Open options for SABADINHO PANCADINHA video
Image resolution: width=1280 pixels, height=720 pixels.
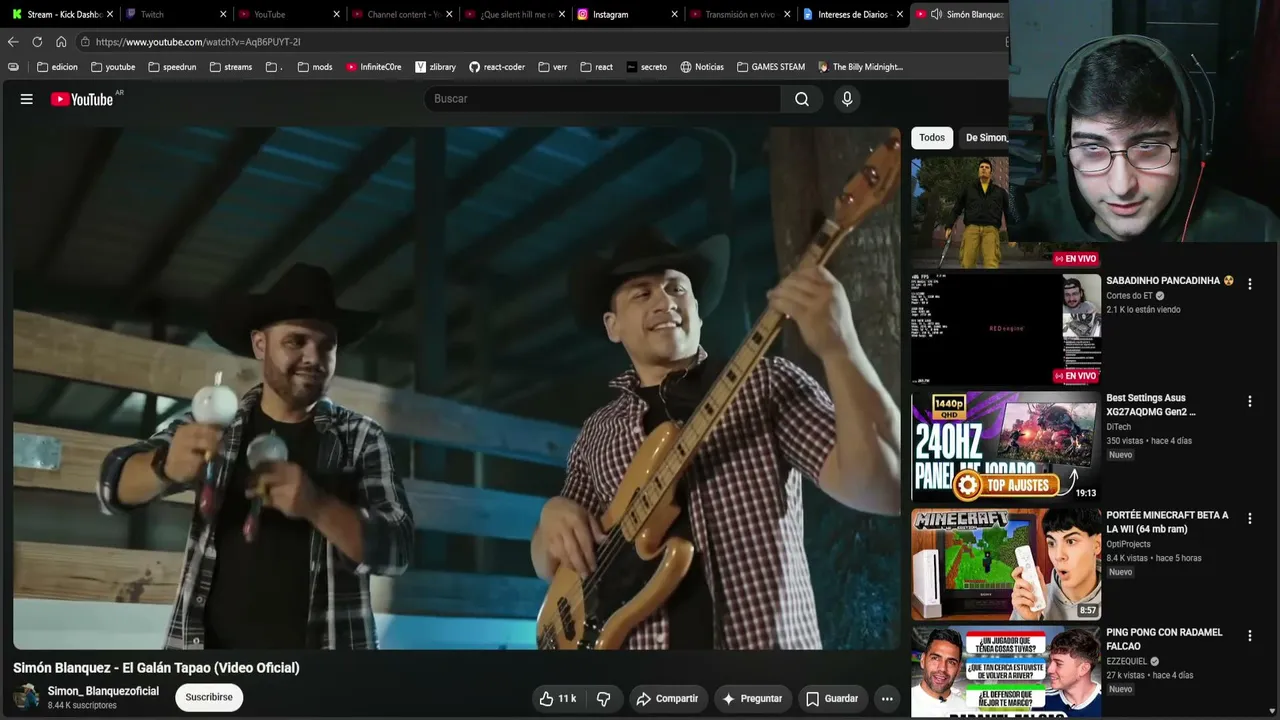1249,284
